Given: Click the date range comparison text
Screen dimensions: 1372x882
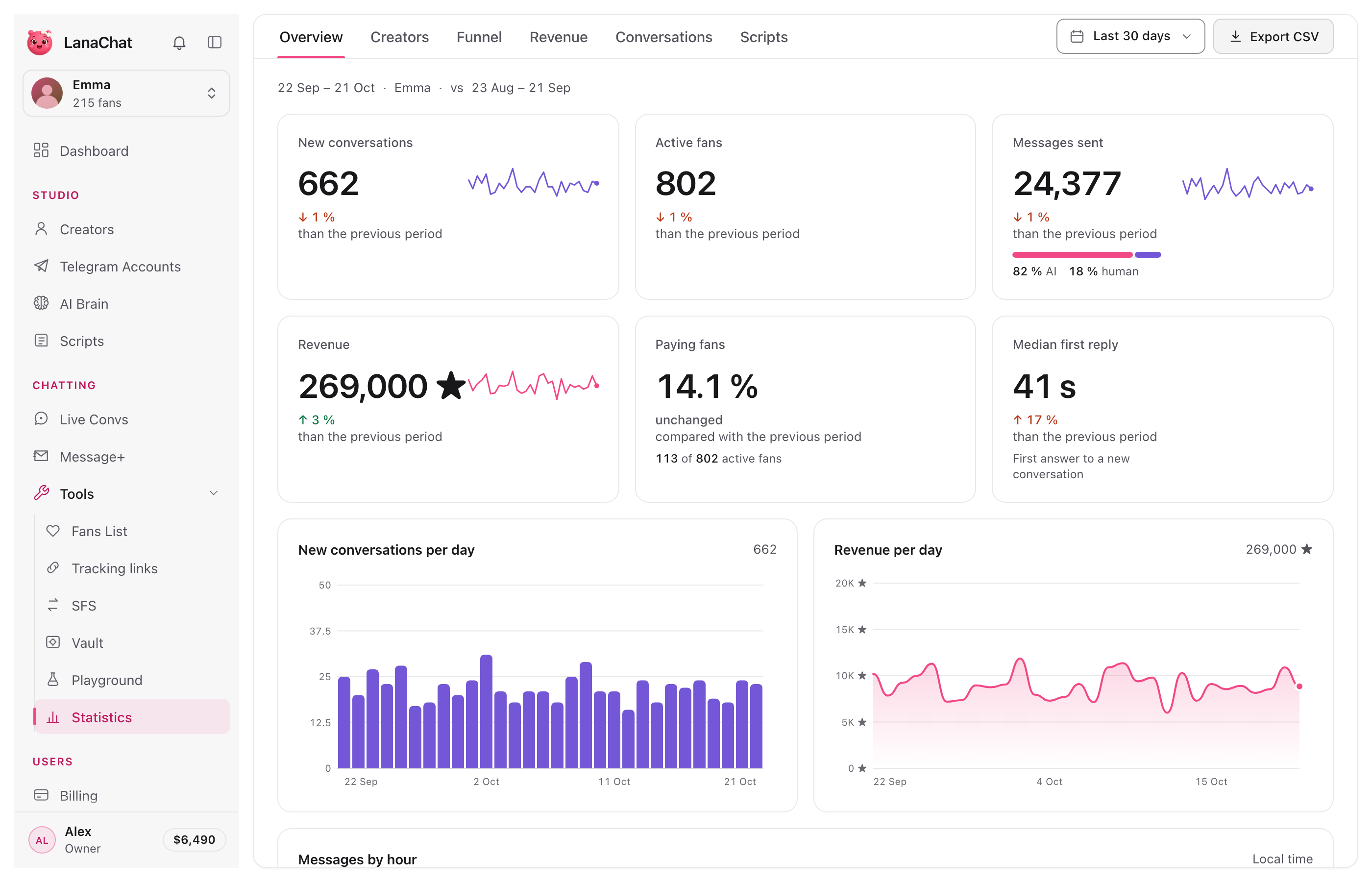Looking at the screenshot, I should pos(424,88).
